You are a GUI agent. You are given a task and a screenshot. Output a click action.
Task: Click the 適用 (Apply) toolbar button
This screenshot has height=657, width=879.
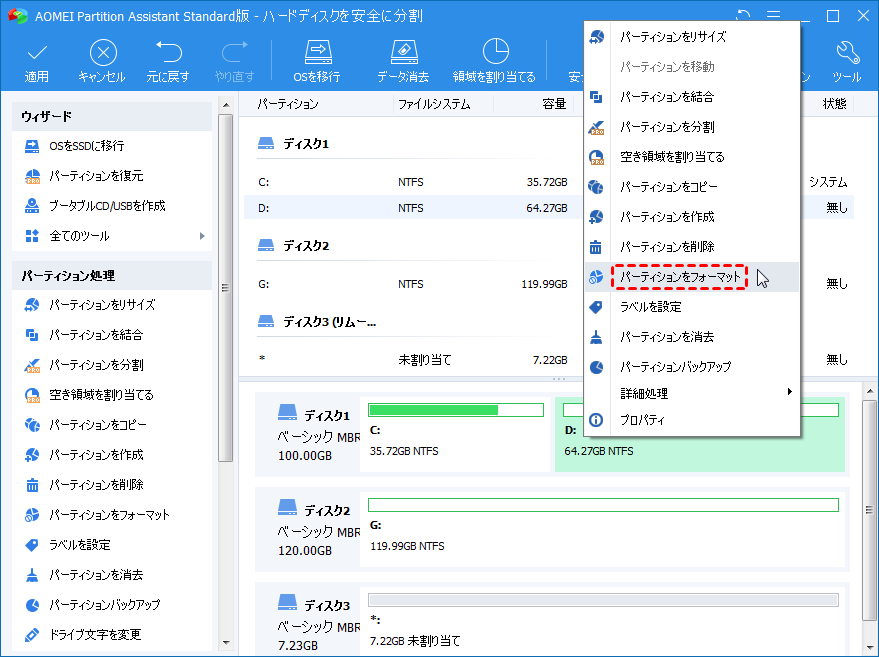pyautogui.click(x=37, y=62)
